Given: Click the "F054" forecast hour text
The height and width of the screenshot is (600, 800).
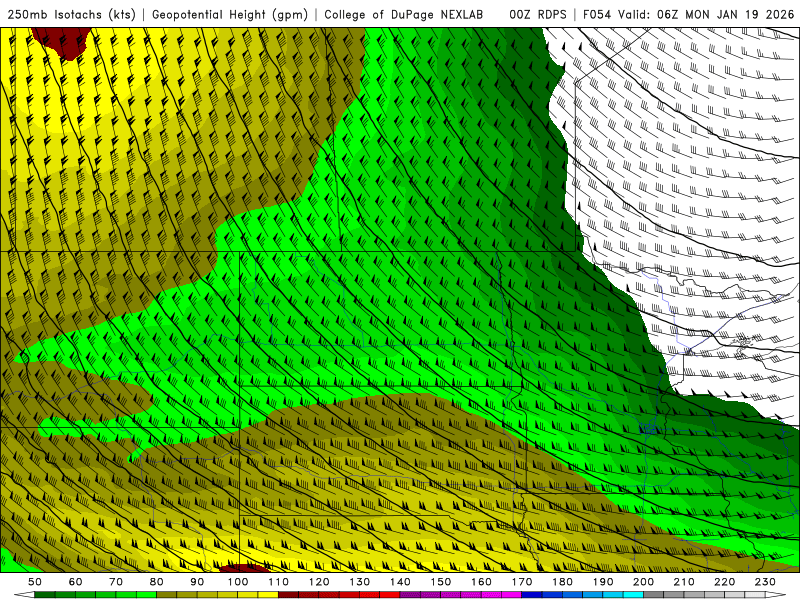Looking at the screenshot, I should (596, 14).
